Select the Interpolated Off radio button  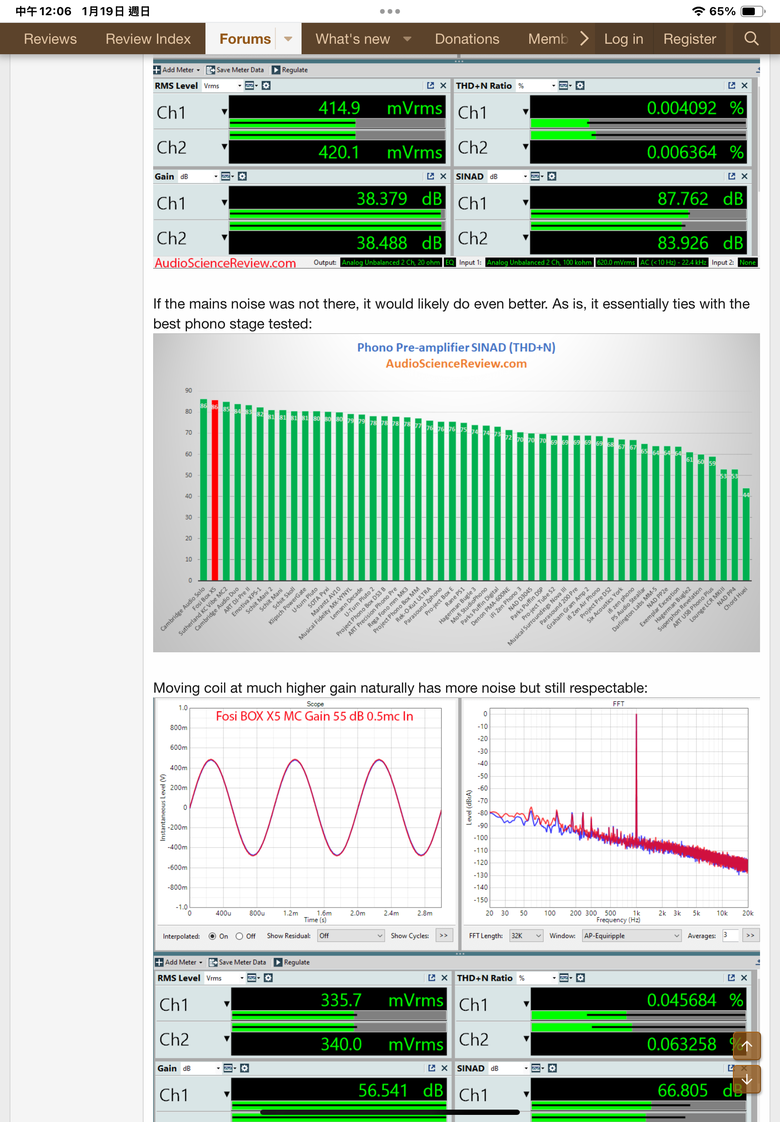(240, 936)
